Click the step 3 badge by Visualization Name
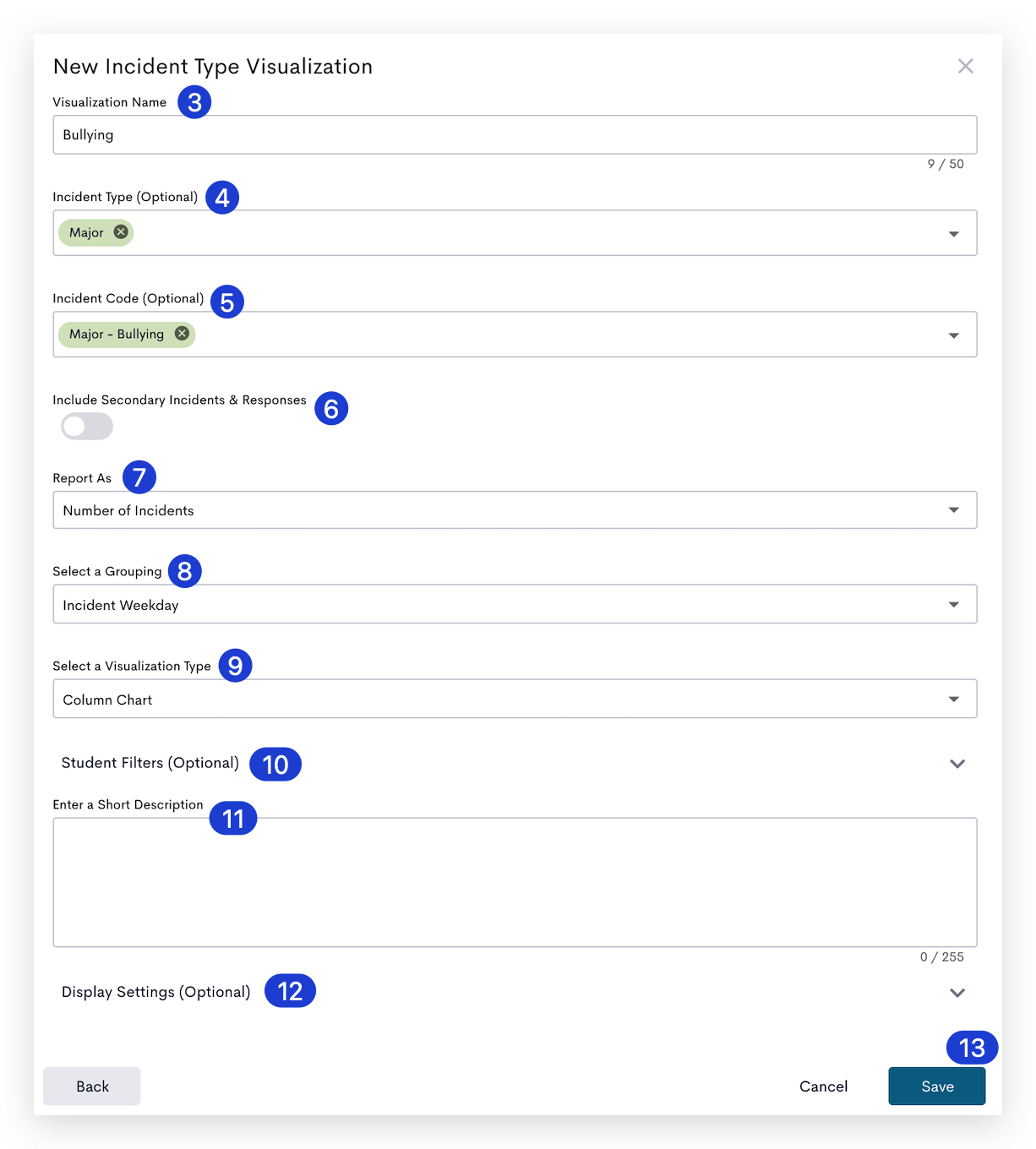The image size is (1036, 1149). point(194,102)
